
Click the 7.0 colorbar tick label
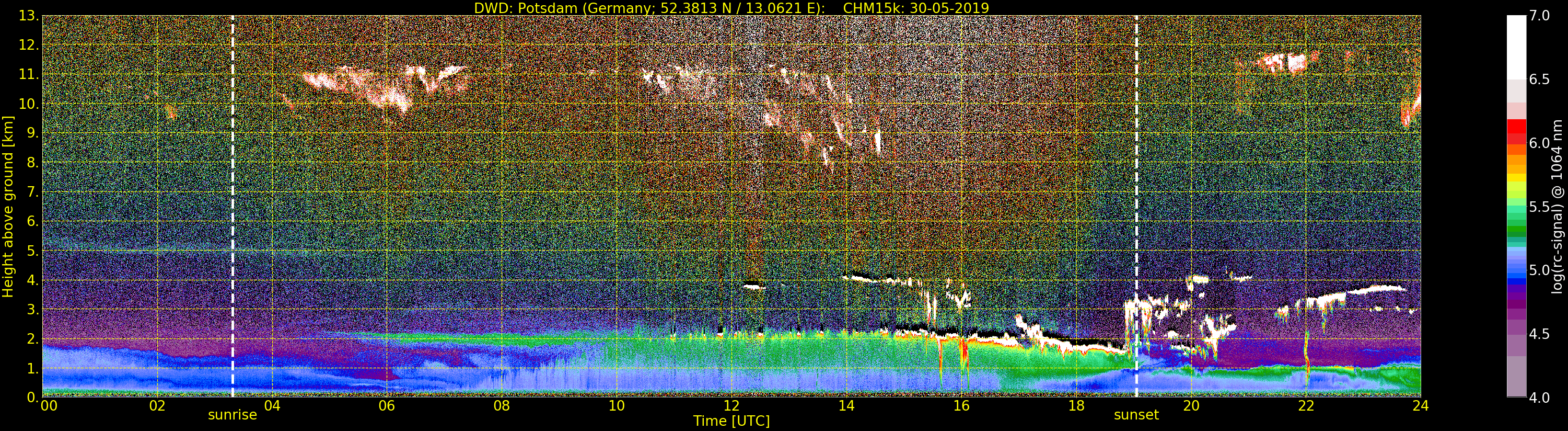pyautogui.click(x=1541, y=16)
